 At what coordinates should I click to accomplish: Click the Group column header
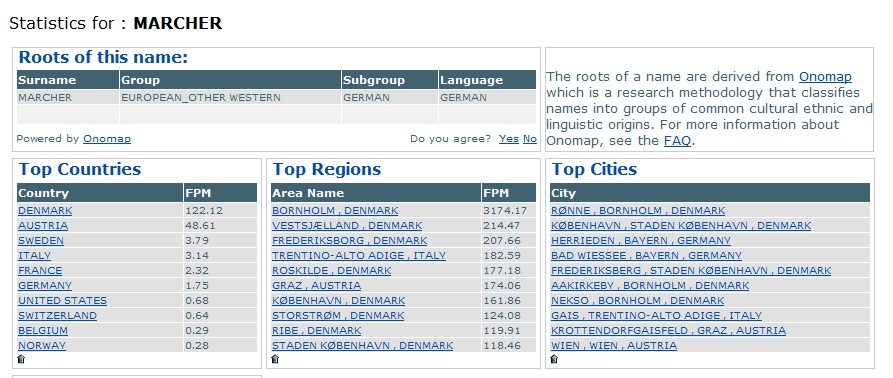tap(230, 80)
